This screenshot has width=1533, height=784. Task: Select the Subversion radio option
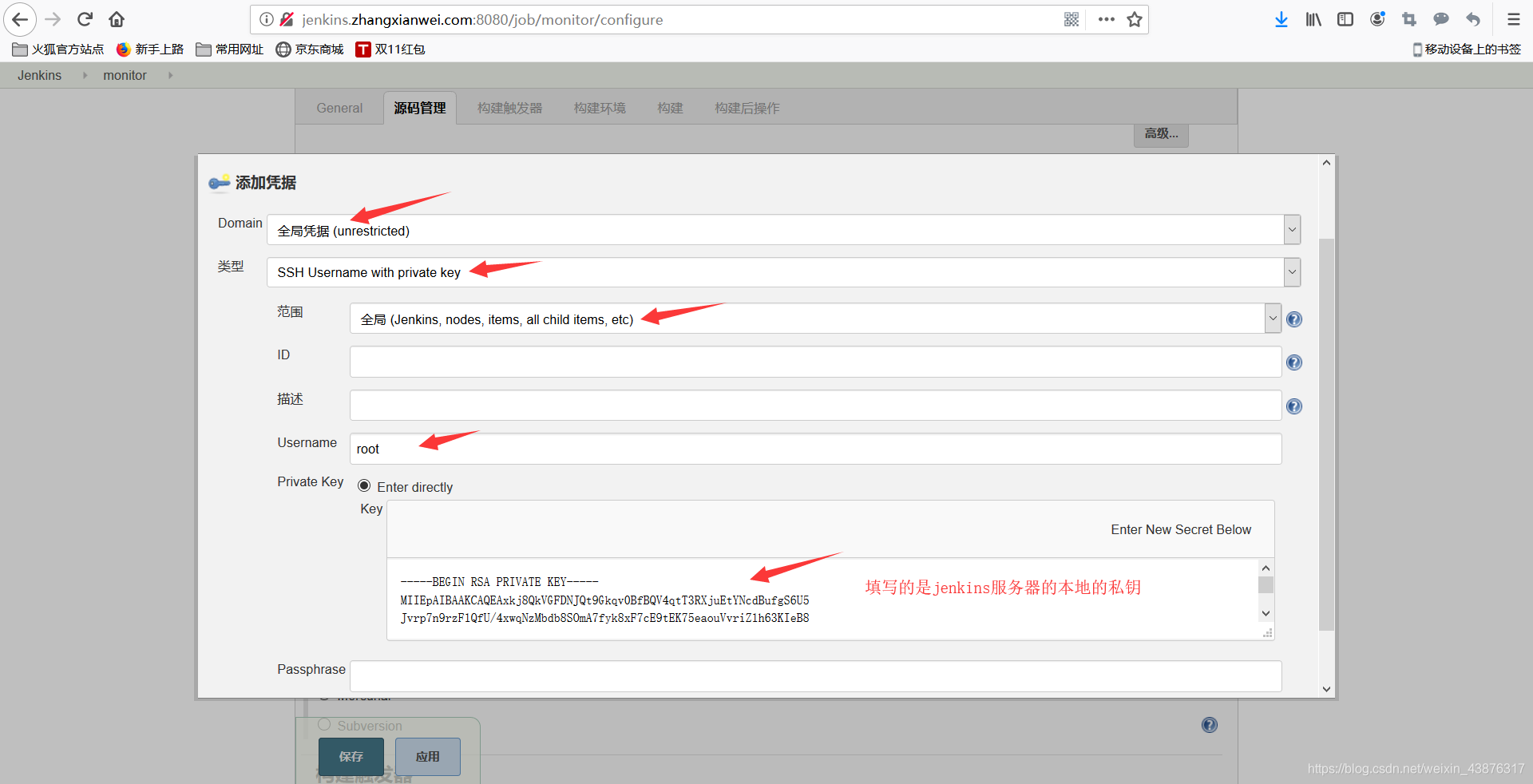pyautogui.click(x=324, y=724)
